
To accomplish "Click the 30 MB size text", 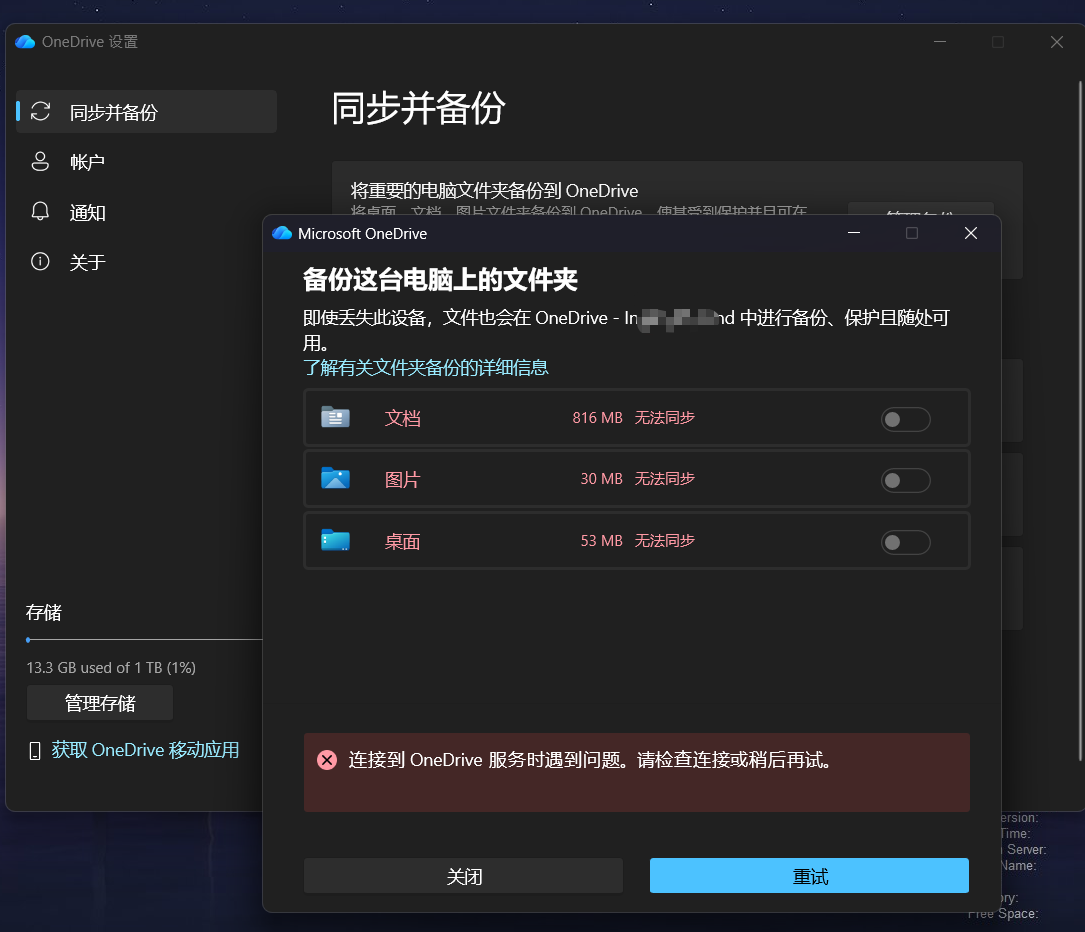I will (x=601, y=479).
